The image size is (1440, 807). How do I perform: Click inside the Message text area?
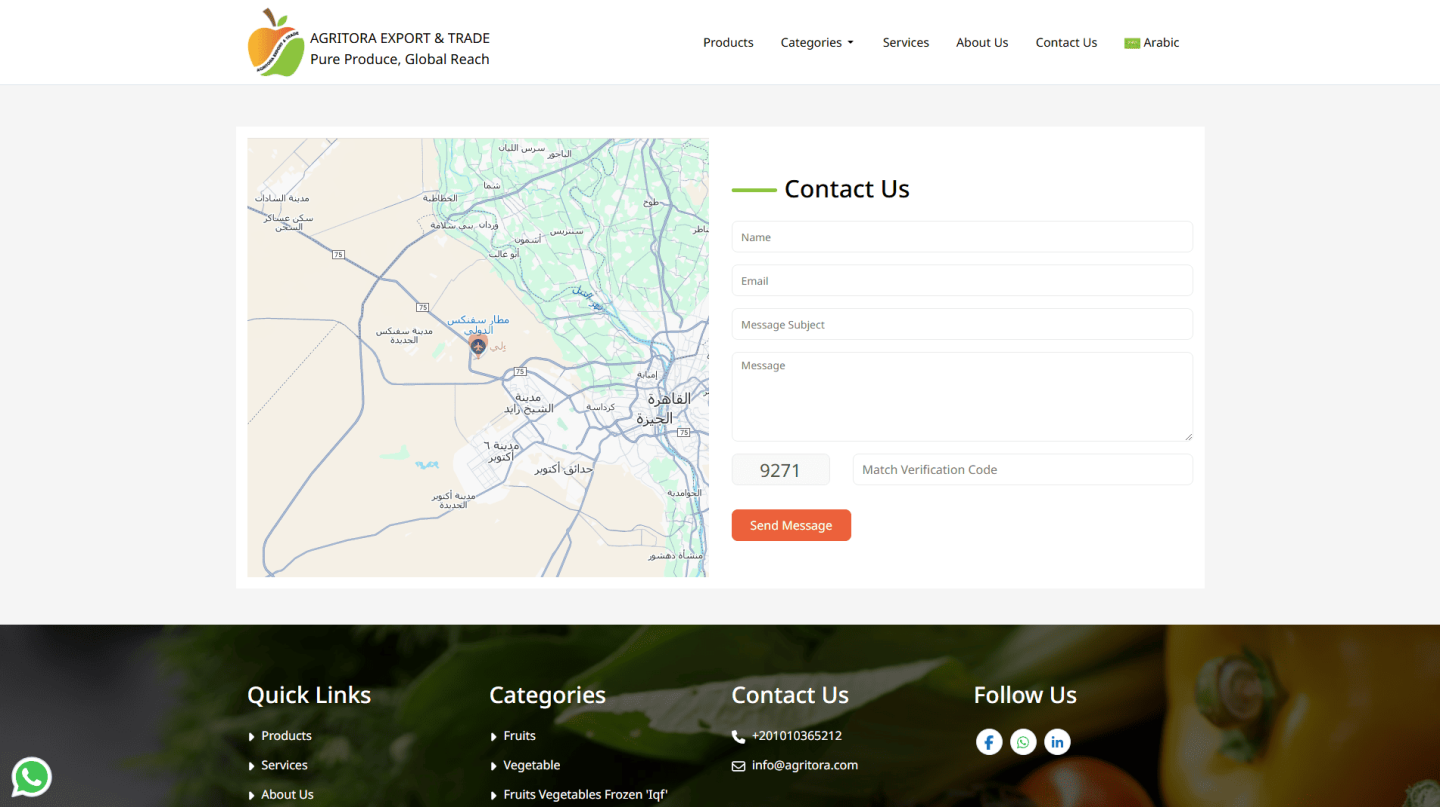[x=962, y=396]
